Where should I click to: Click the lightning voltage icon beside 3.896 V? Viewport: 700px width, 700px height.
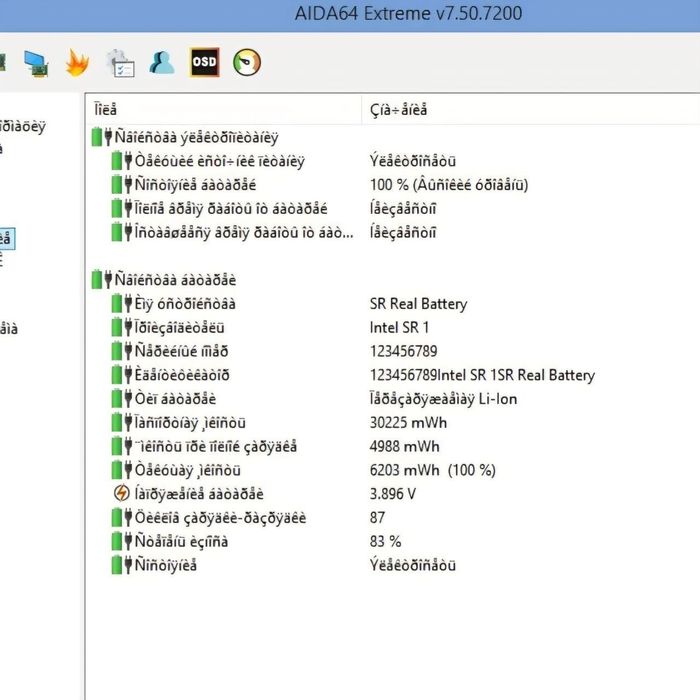(121, 494)
